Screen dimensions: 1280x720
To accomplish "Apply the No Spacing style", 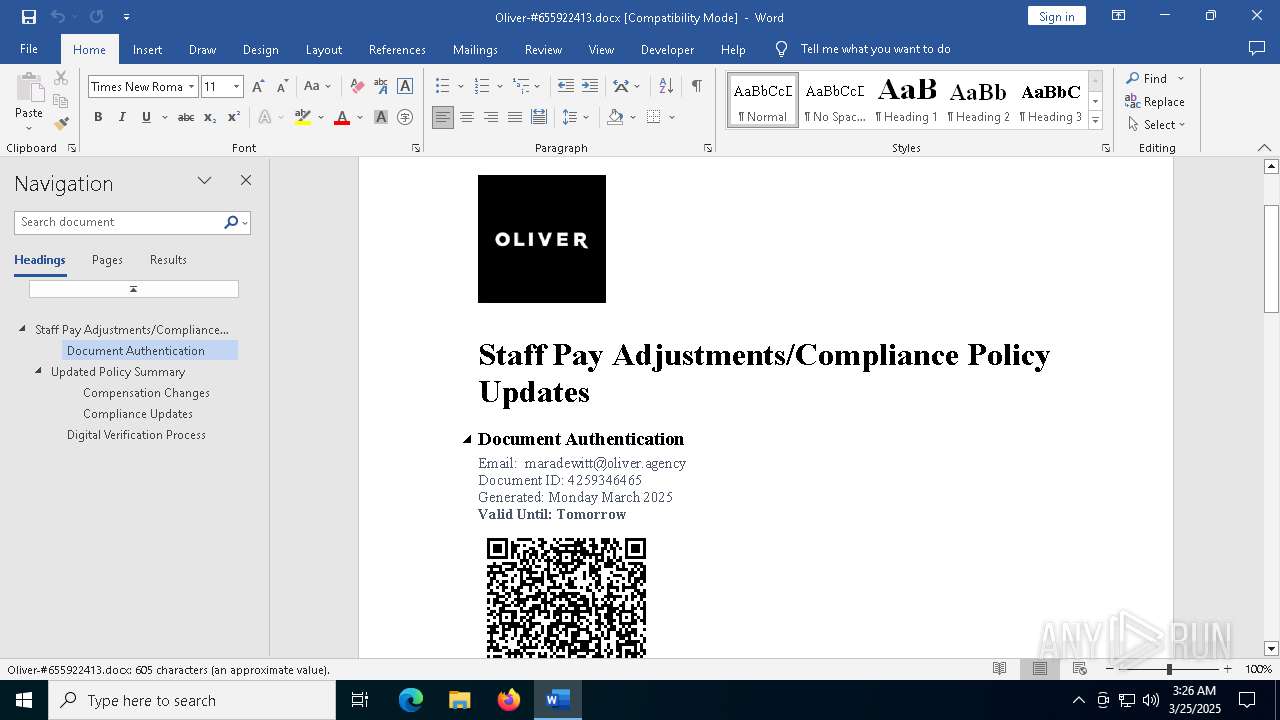I will click(x=834, y=100).
